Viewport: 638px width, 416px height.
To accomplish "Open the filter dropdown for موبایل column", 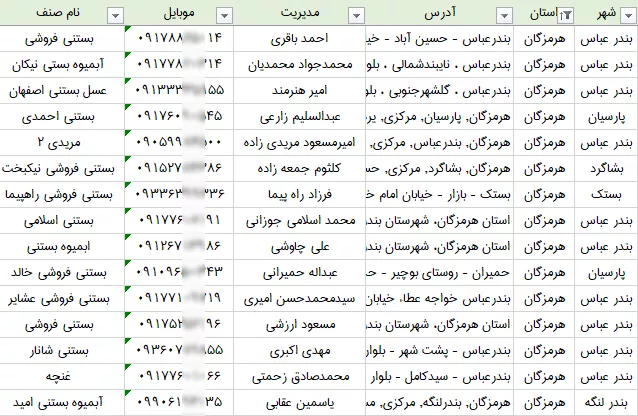I will [x=224, y=15].
